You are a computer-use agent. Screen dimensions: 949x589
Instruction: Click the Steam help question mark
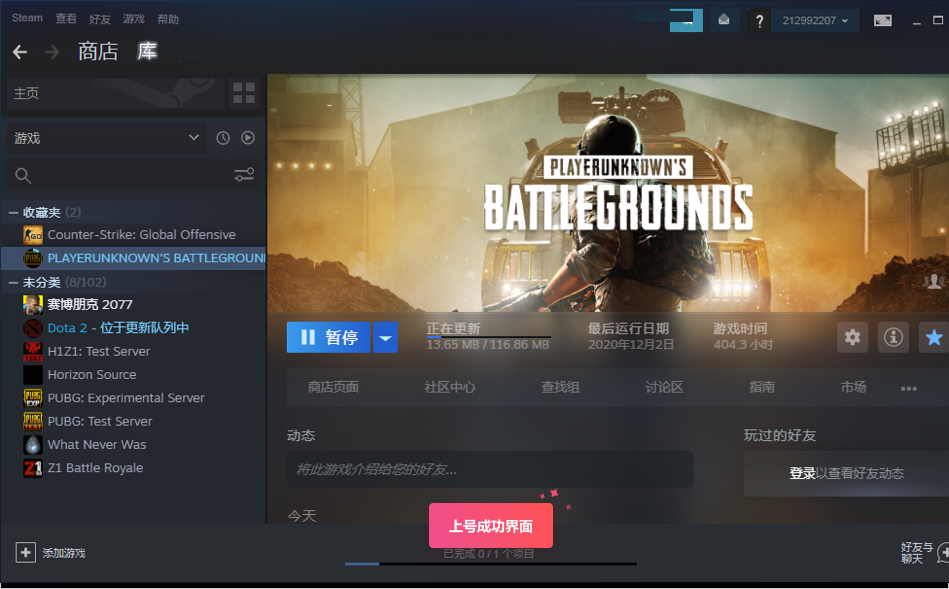point(759,21)
